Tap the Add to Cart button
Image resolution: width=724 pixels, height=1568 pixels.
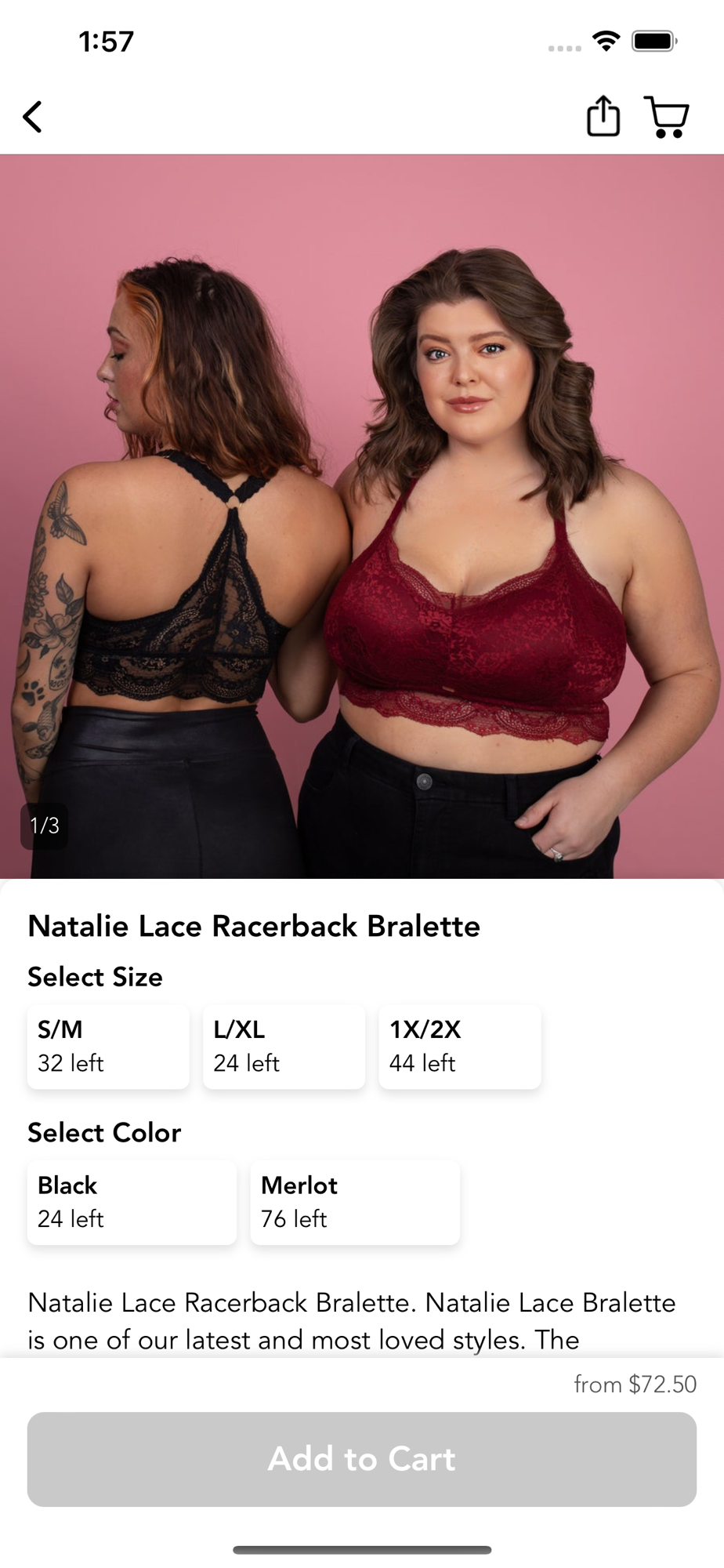pos(362,1459)
